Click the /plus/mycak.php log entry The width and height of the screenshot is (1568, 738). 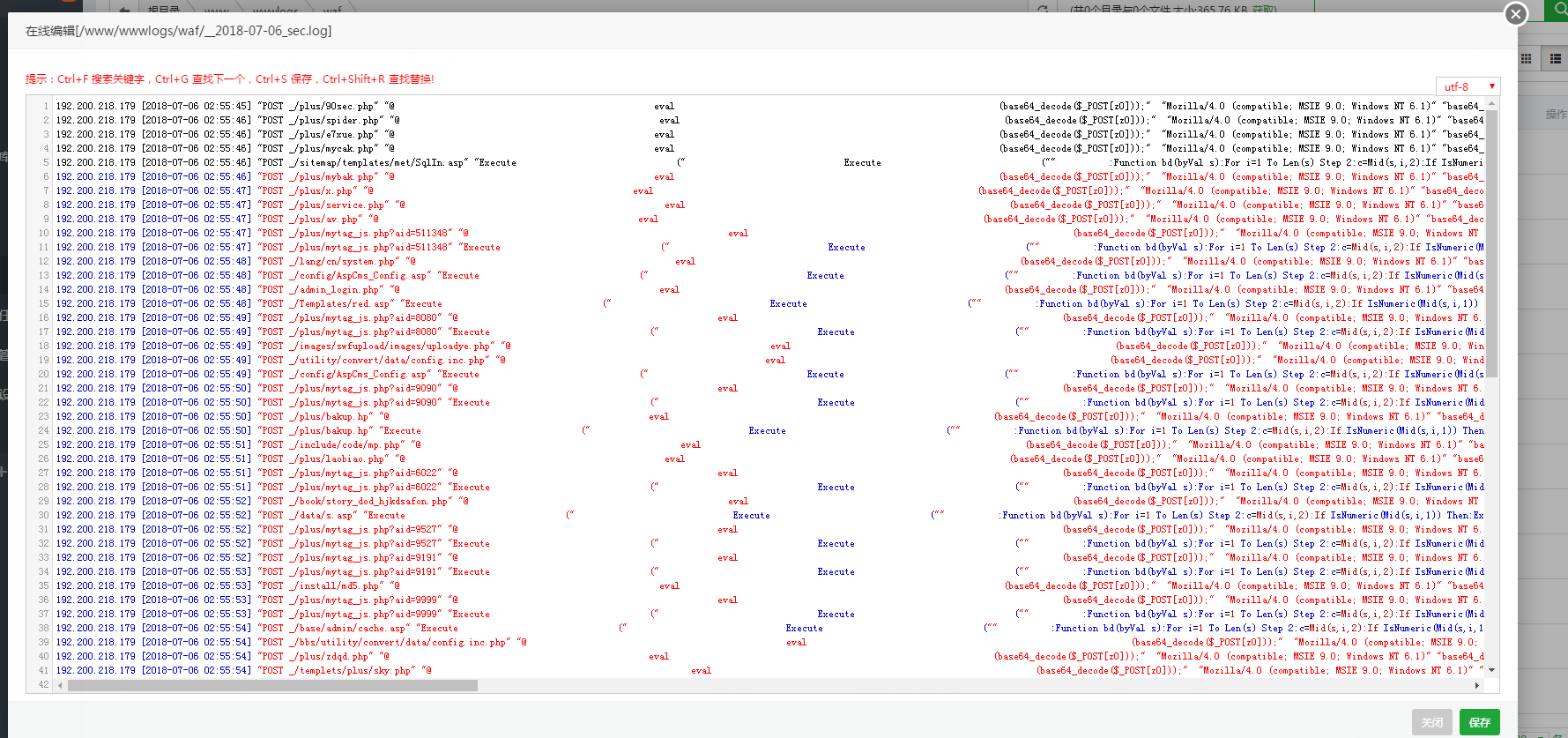pyautogui.click(x=770, y=148)
